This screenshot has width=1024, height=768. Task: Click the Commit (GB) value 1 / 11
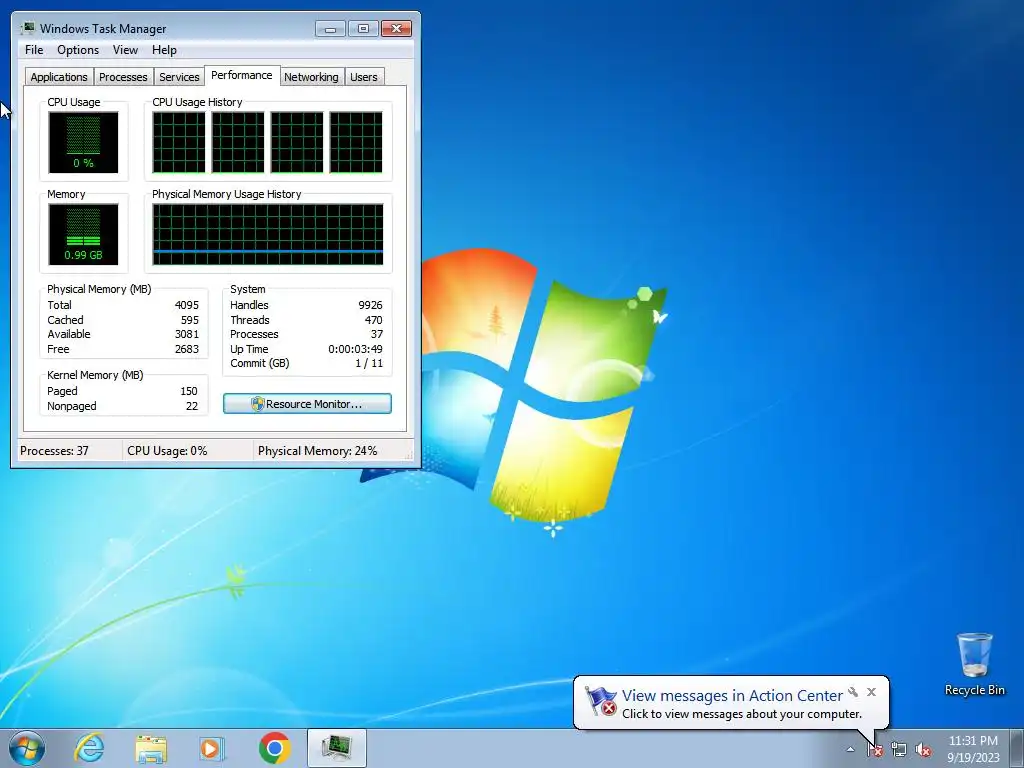tap(369, 363)
